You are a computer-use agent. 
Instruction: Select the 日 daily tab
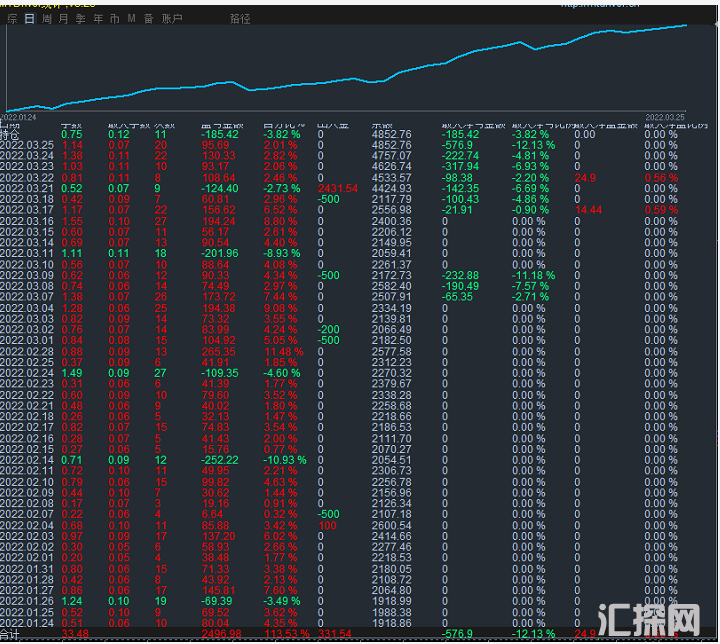tap(29, 19)
